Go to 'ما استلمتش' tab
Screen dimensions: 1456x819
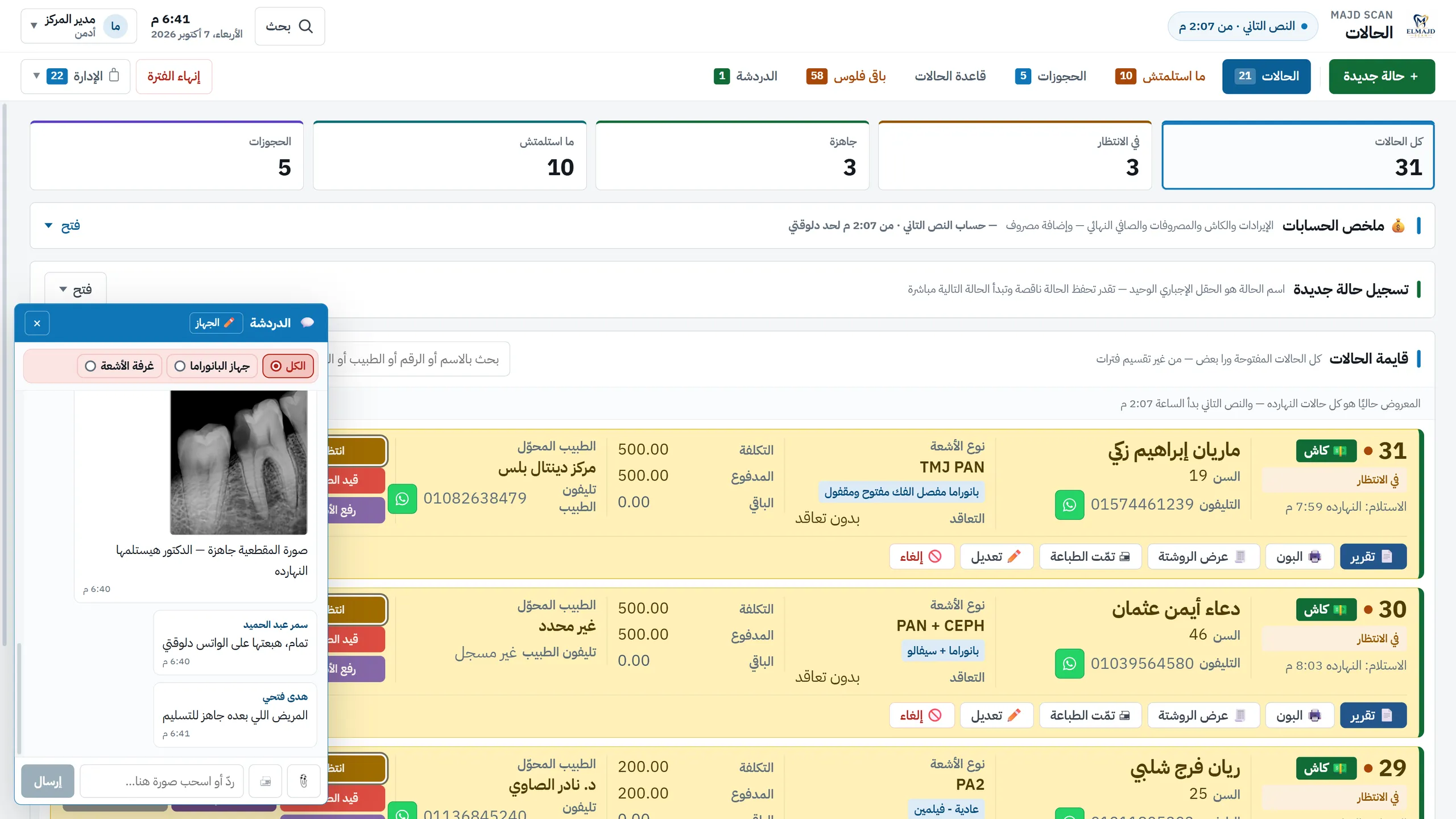[1160, 76]
